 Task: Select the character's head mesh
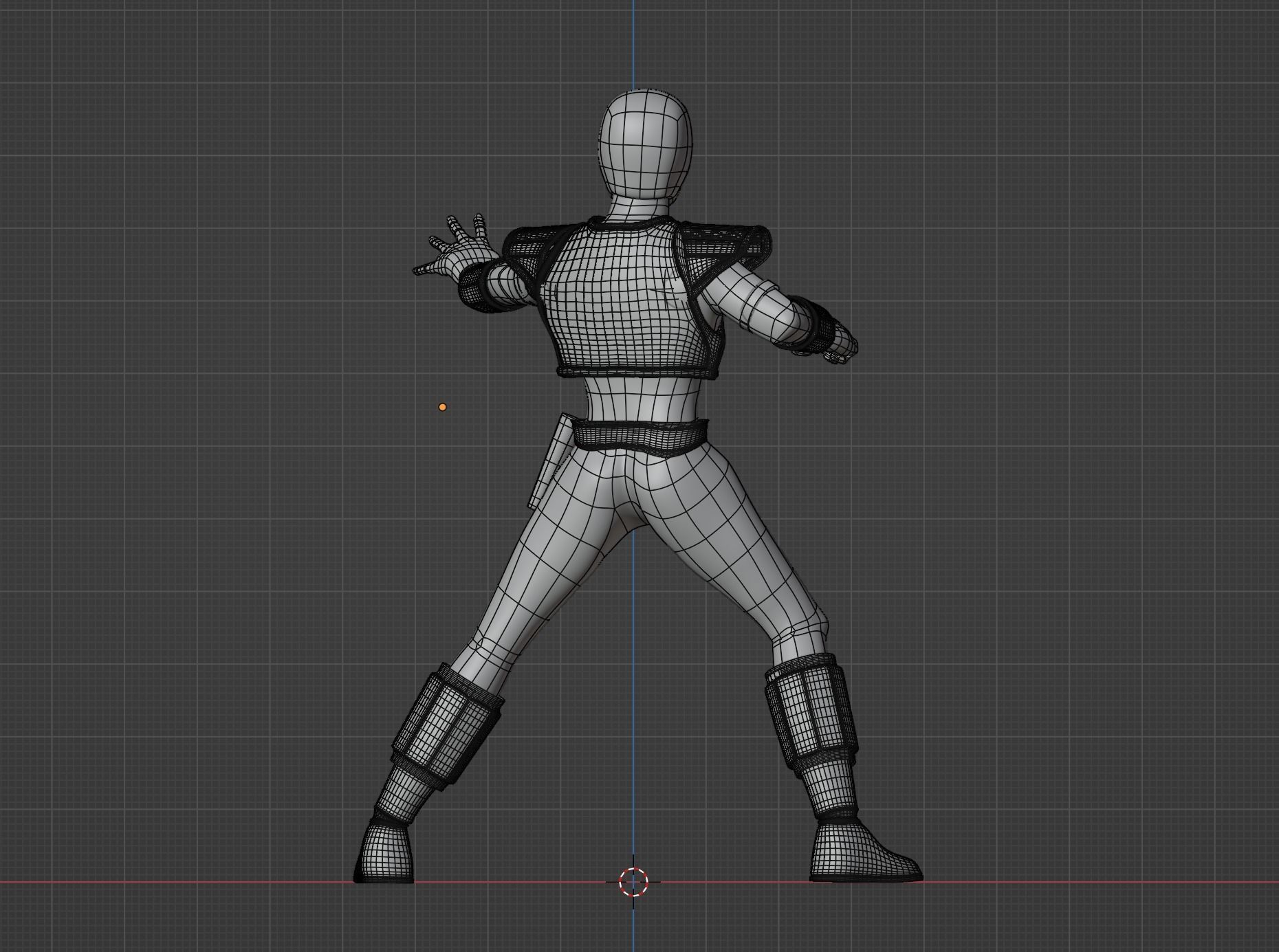tap(645, 144)
